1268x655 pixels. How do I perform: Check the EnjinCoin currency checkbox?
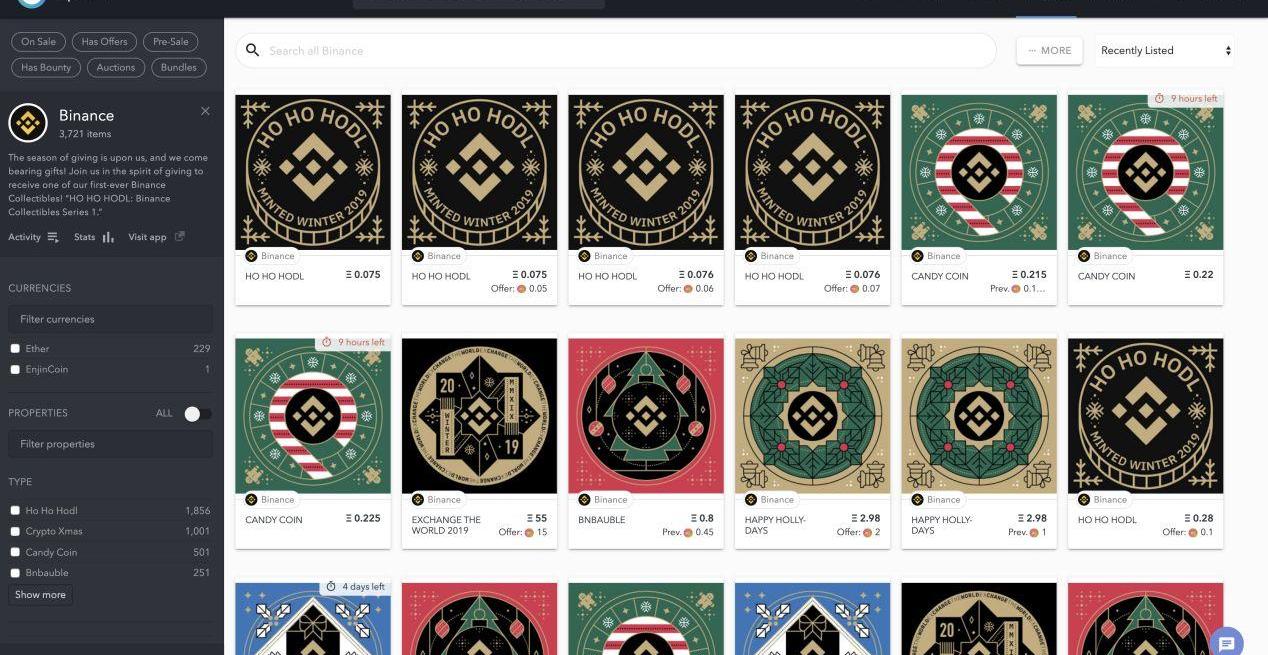(15, 370)
